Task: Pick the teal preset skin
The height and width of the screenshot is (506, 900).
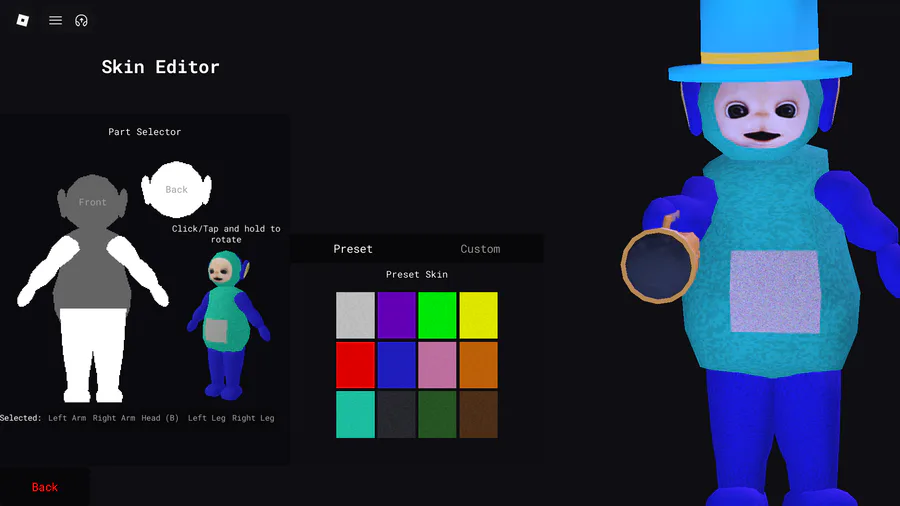Action: (x=355, y=415)
